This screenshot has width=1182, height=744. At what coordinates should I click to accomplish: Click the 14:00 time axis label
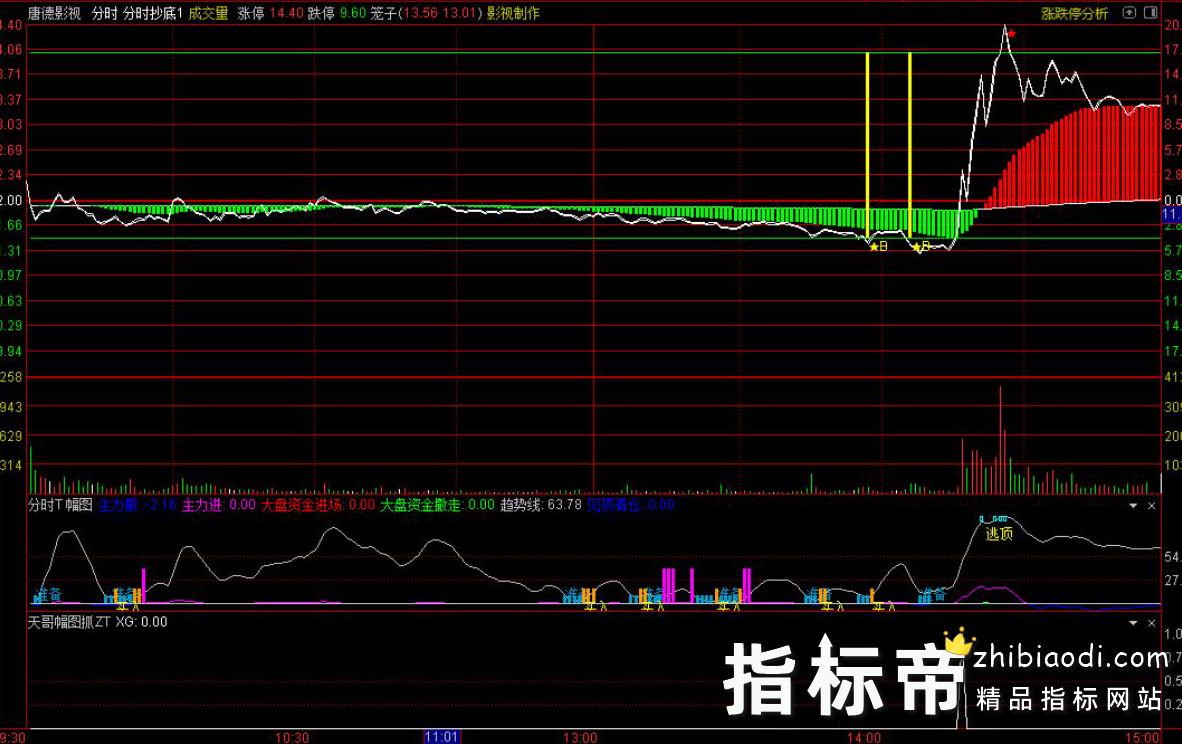(864, 737)
